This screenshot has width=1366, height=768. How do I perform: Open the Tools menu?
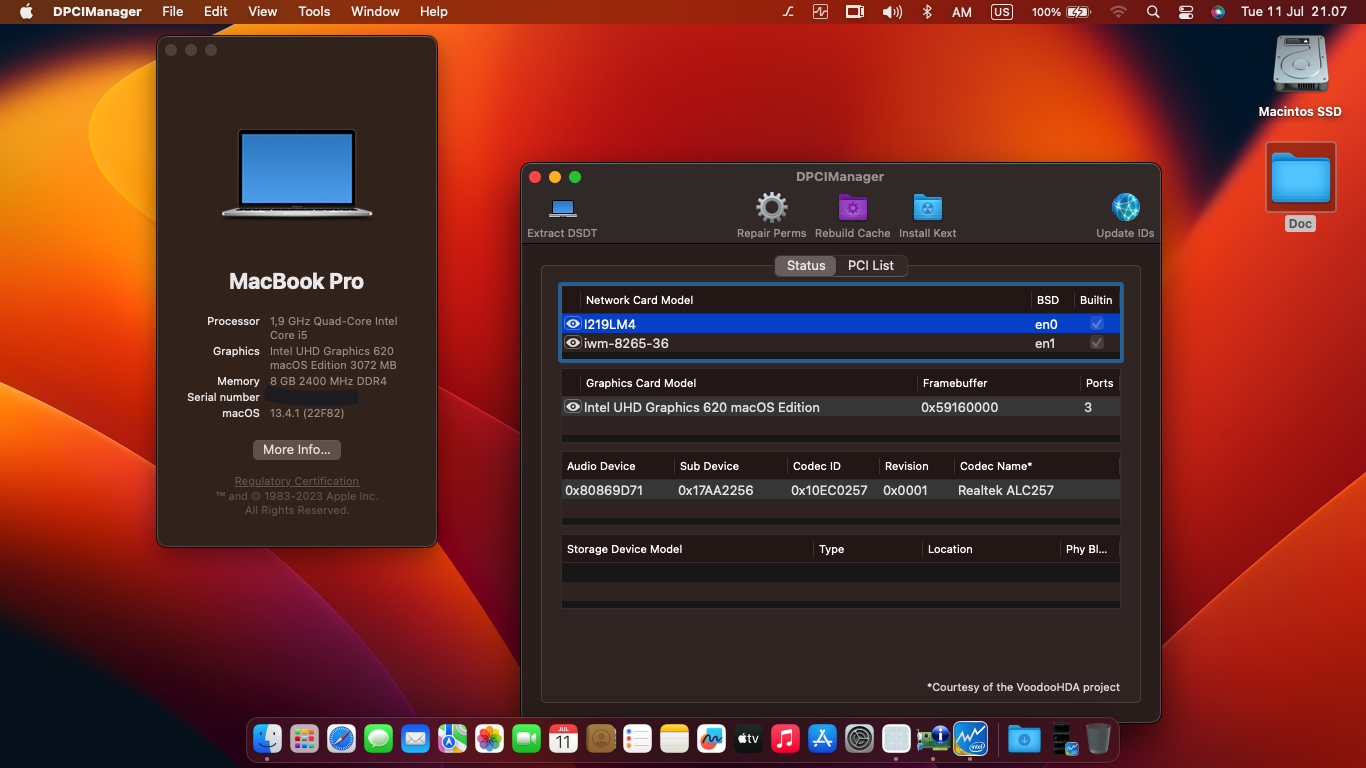coord(314,12)
